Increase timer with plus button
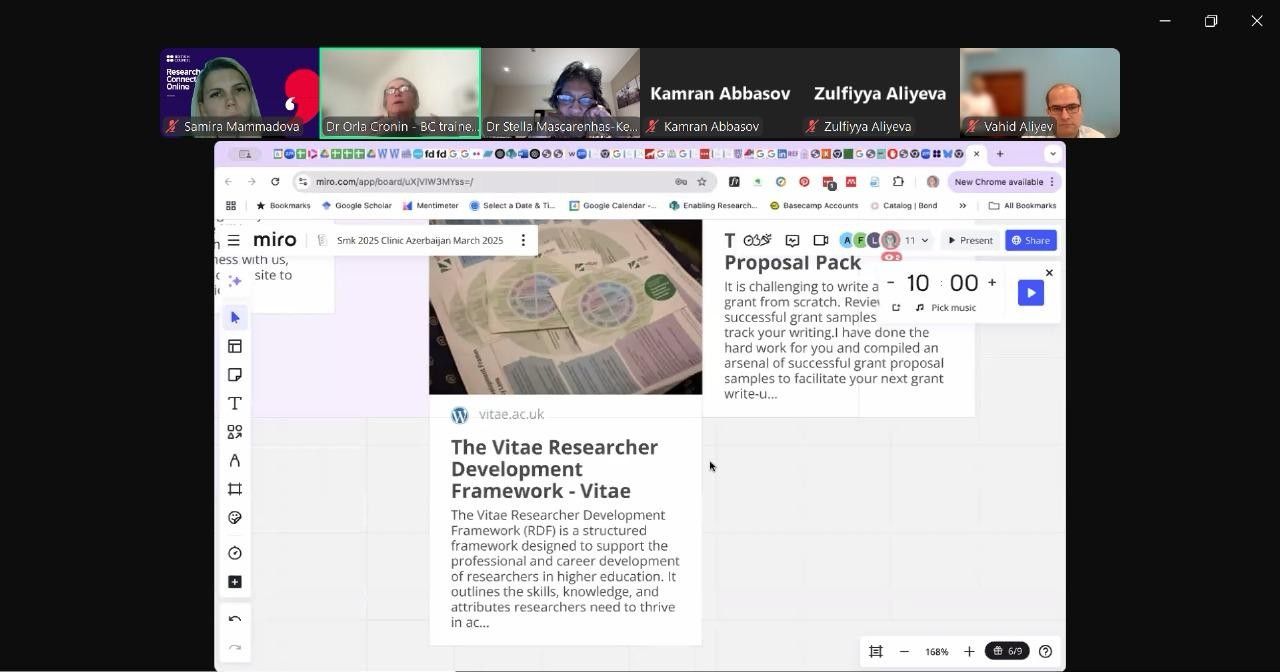The image size is (1280, 672). (992, 283)
